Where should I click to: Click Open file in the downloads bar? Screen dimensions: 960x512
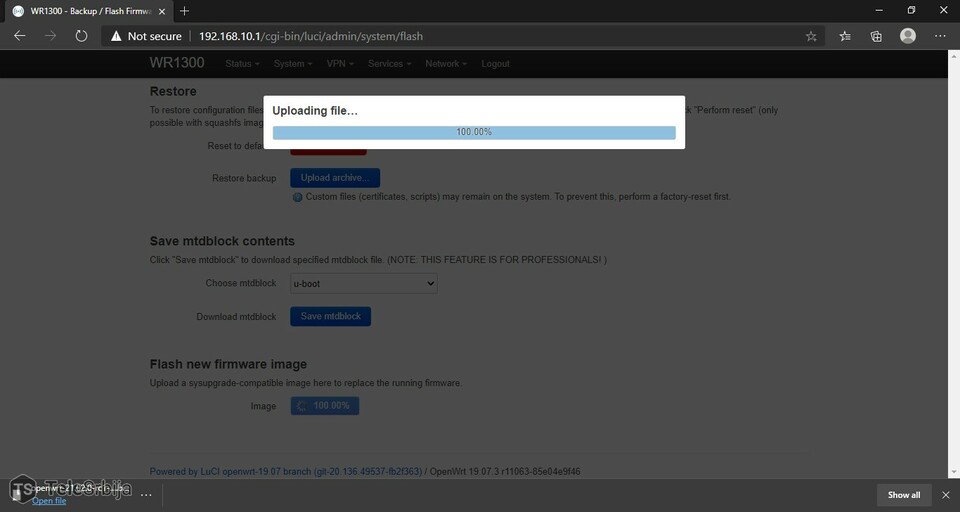pos(49,501)
